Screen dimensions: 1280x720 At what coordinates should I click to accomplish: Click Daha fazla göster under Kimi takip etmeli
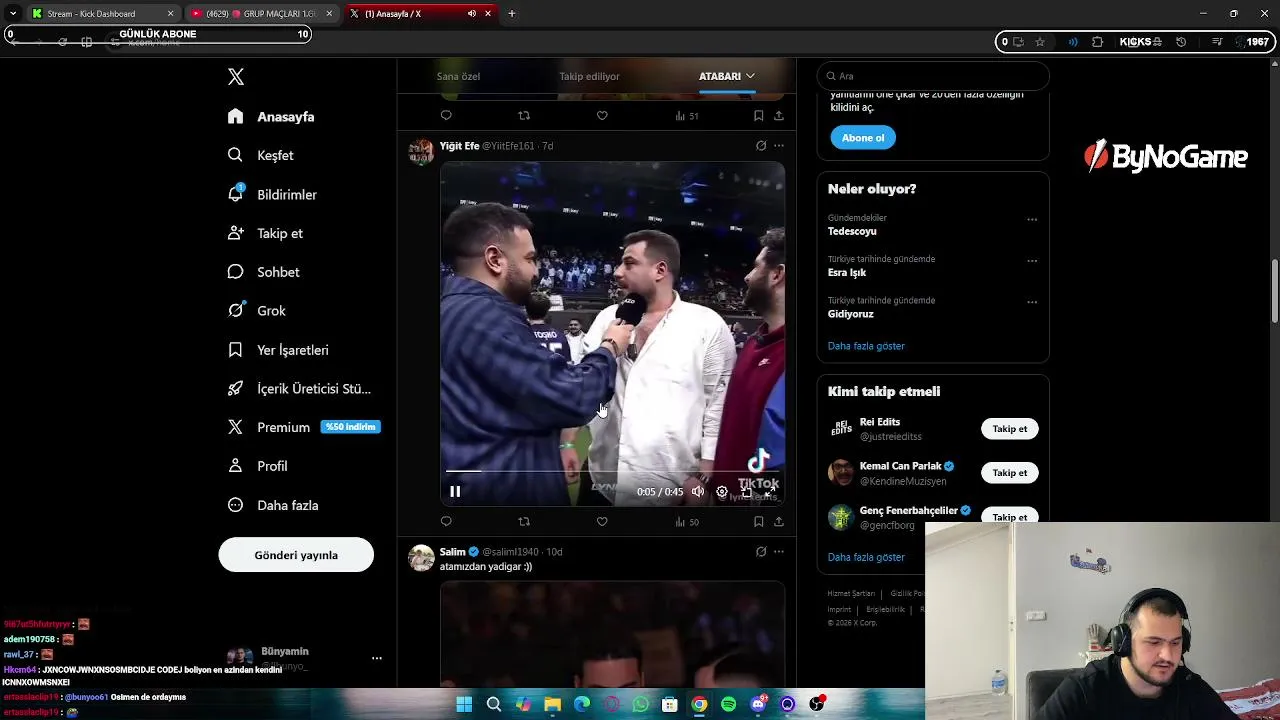pos(866,557)
